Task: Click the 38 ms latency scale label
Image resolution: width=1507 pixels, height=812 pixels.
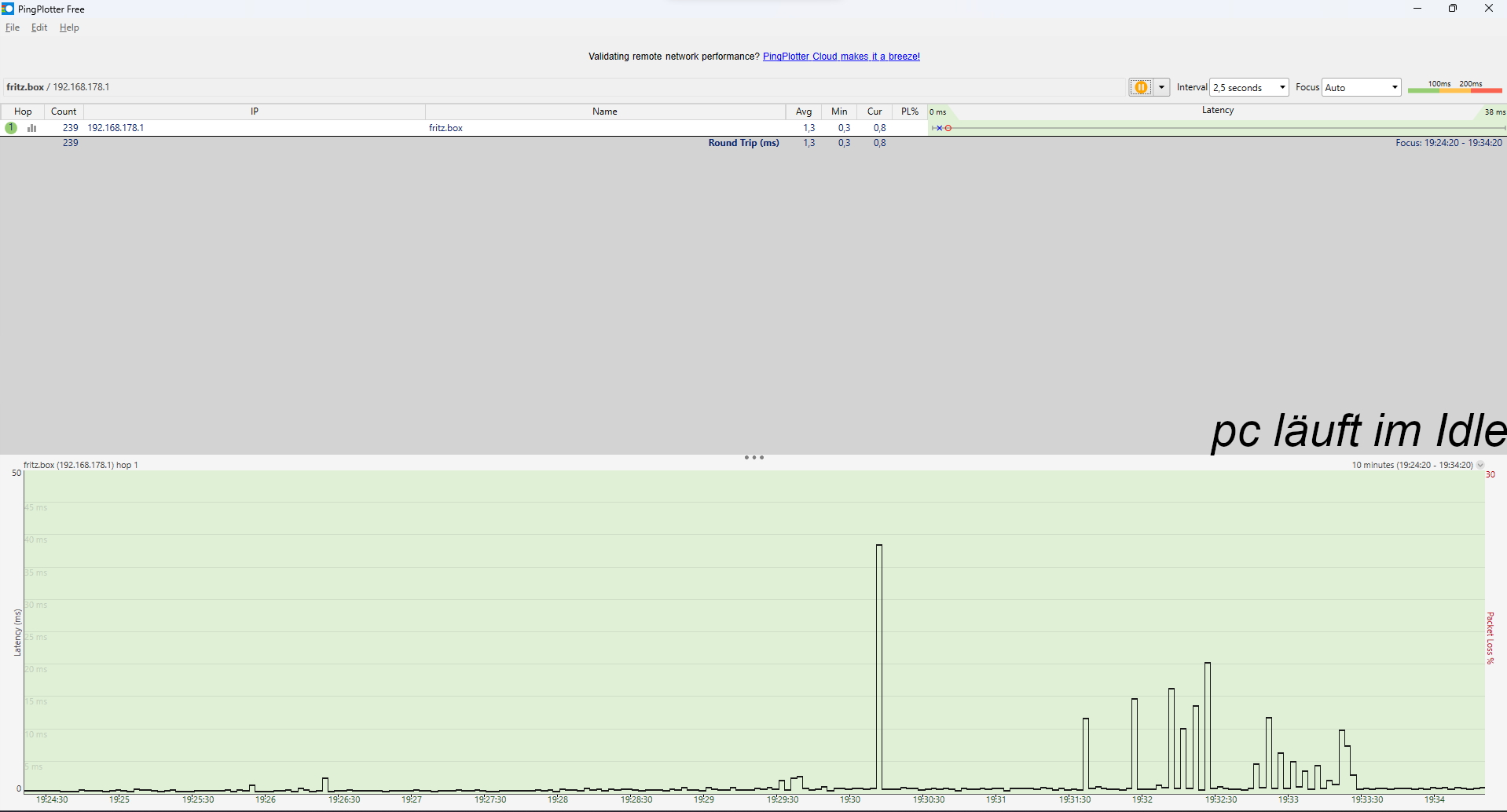Action: pos(1494,112)
